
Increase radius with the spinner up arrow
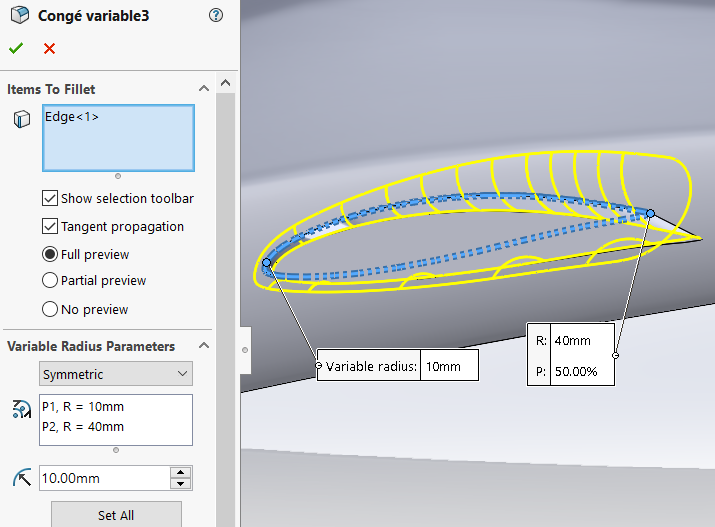pyautogui.click(x=181, y=472)
